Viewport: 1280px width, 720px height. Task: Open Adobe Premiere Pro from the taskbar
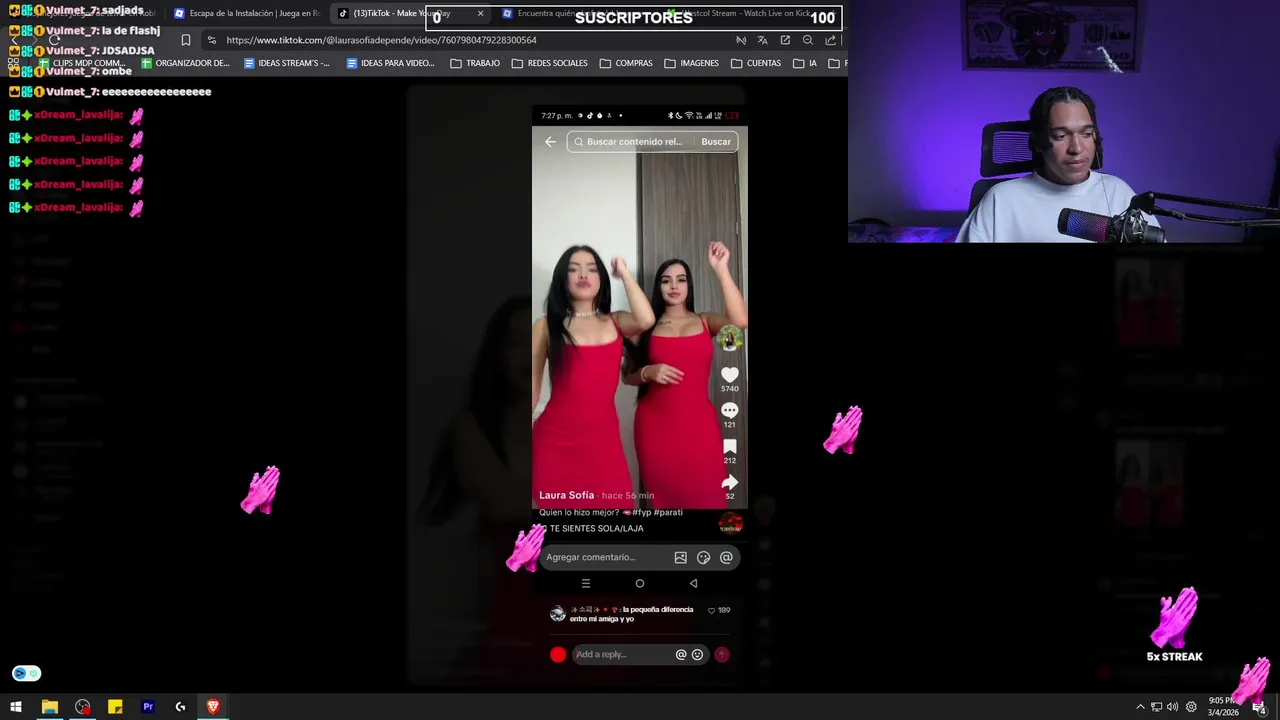coord(148,707)
